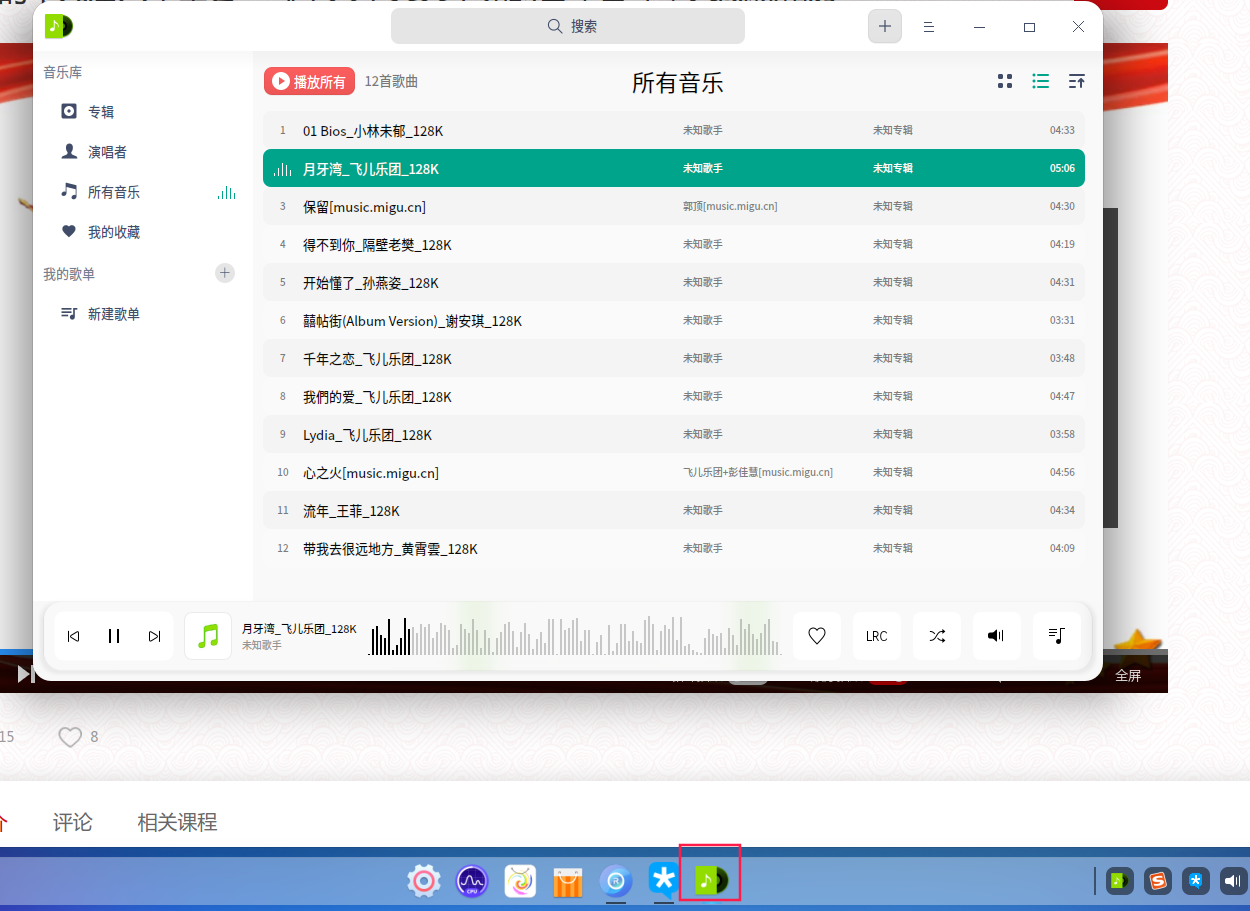Open the Sogou input method tray icon
Viewport: 1250px width, 911px height.
[x=1158, y=881]
